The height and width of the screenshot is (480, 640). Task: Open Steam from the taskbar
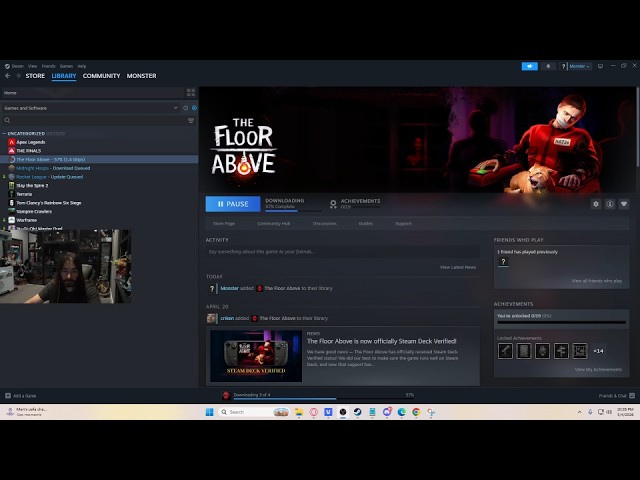click(x=357, y=412)
